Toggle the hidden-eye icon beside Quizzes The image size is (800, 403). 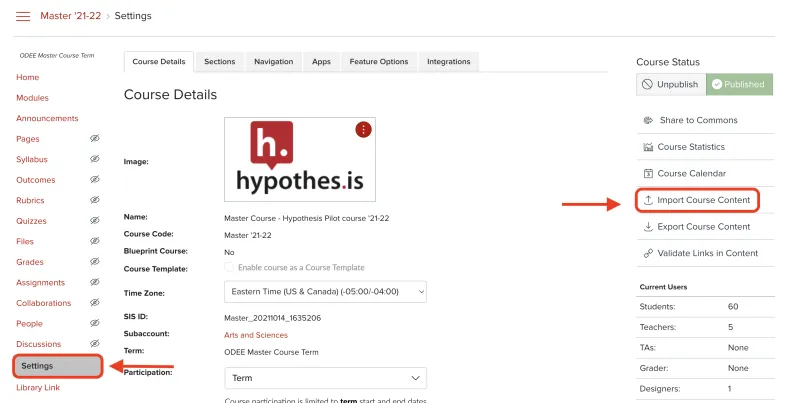pyautogui.click(x=95, y=220)
